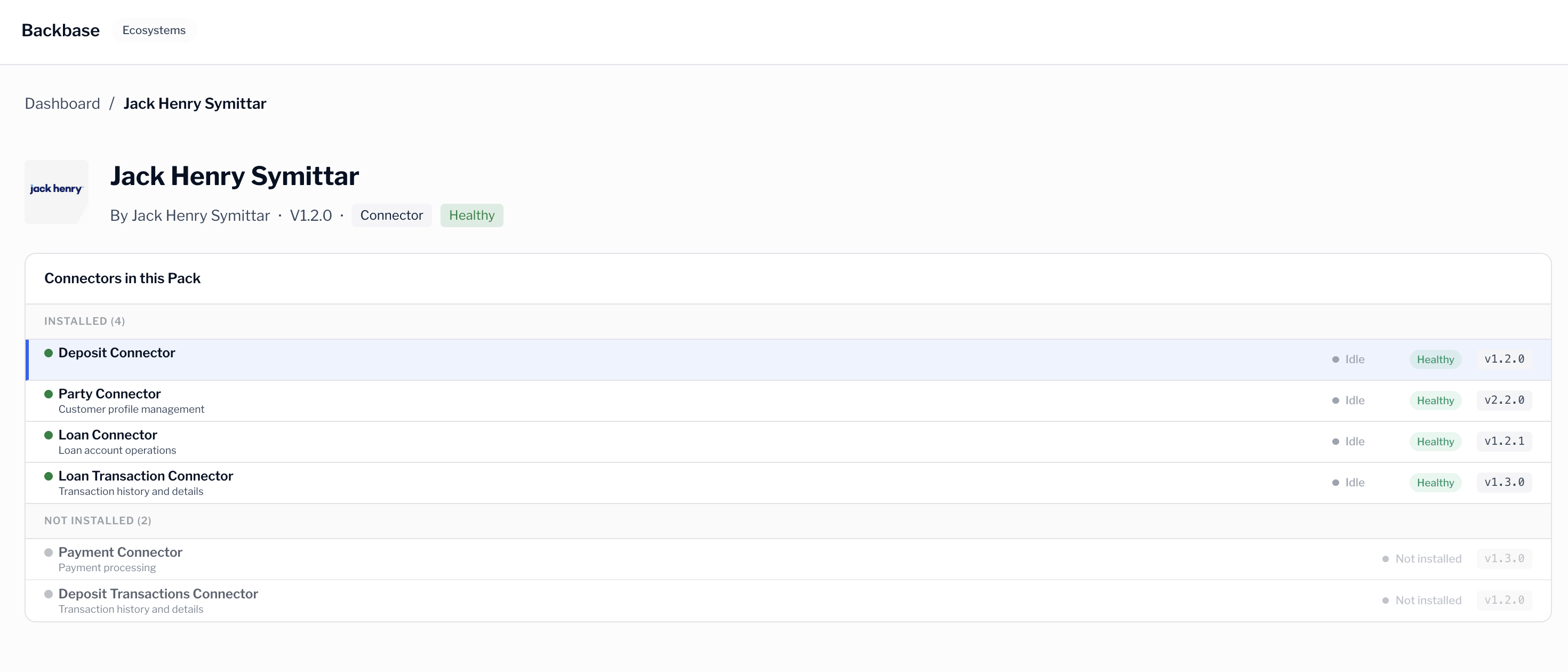Viewport: 1568px width, 672px height.
Task: Click the Healthy badge for Deposit Connector
Action: pyautogui.click(x=1435, y=360)
